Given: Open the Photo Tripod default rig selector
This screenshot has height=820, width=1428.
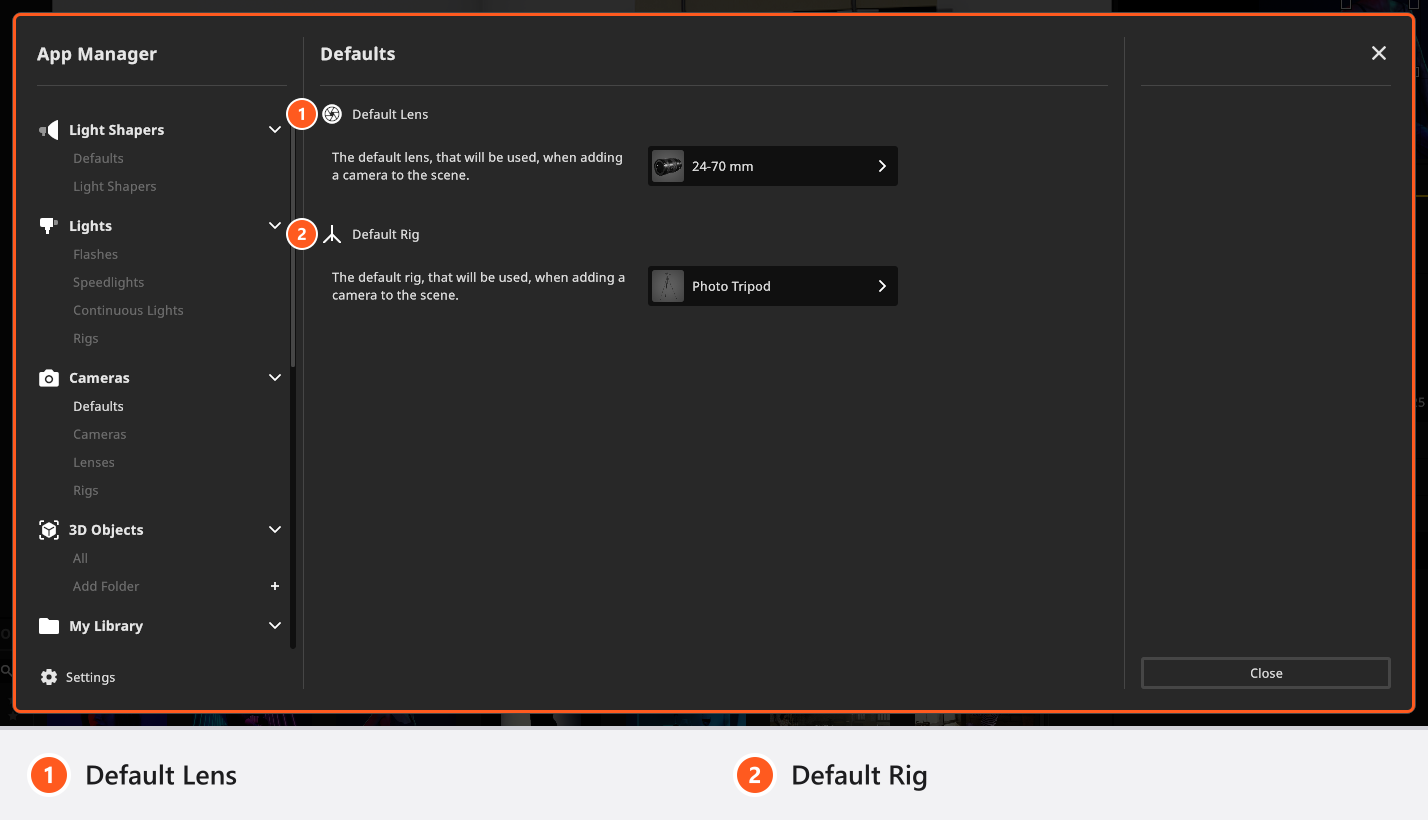Looking at the screenshot, I should [x=773, y=286].
